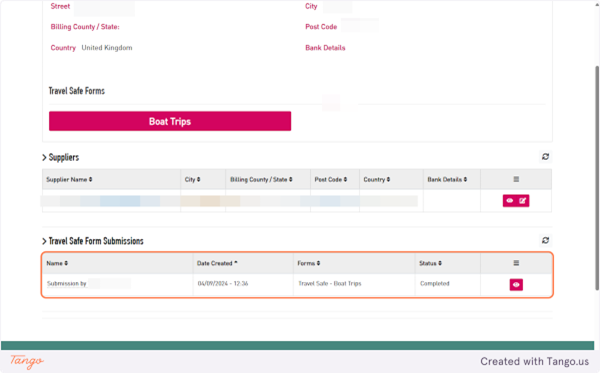This screenshot has width=600, height=373.
Task: View the supplier row via eye icon
Action: click(510, 200)
